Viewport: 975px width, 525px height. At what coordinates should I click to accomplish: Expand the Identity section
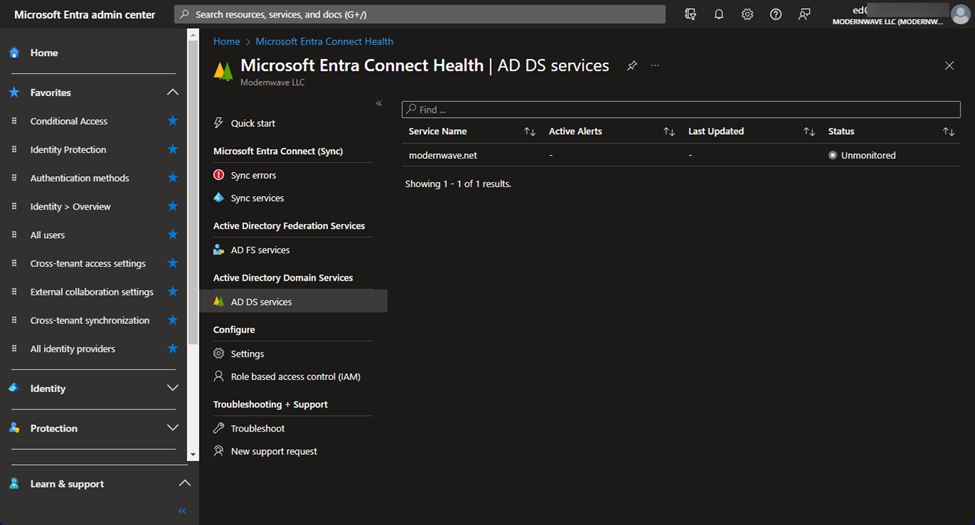click(x=173, y=388)
